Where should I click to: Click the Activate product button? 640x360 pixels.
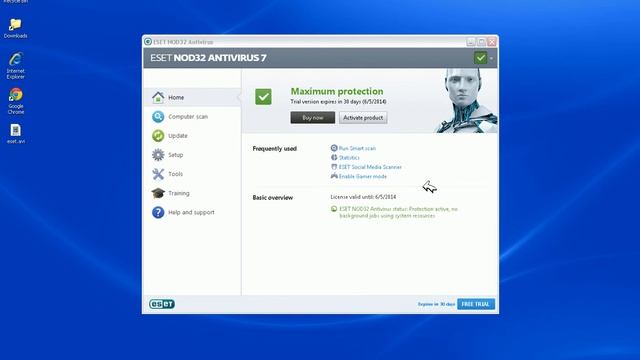point(363,118)
